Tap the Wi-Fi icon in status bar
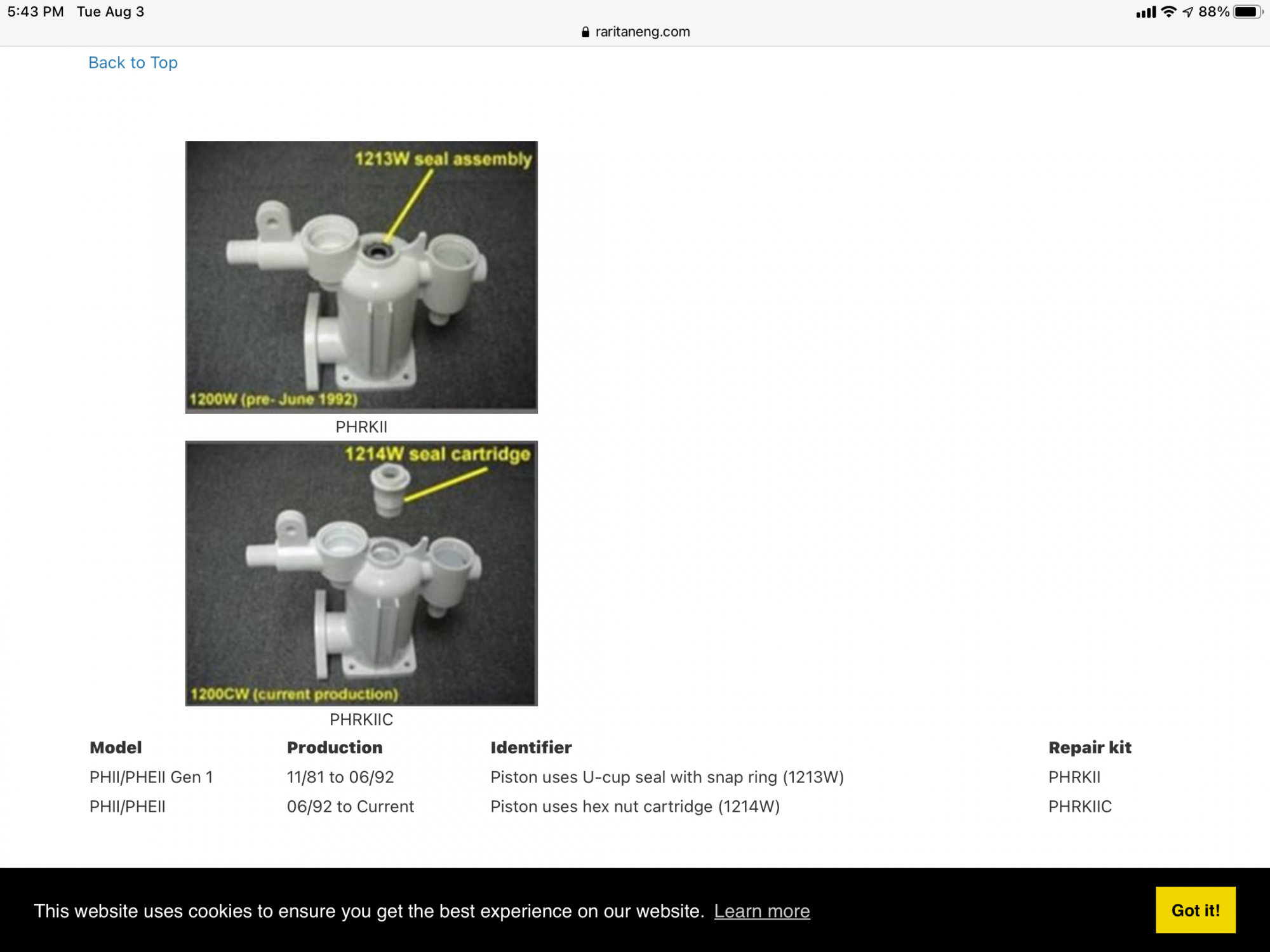Viewport: 1270px width, 952px height. [1168, 12]
